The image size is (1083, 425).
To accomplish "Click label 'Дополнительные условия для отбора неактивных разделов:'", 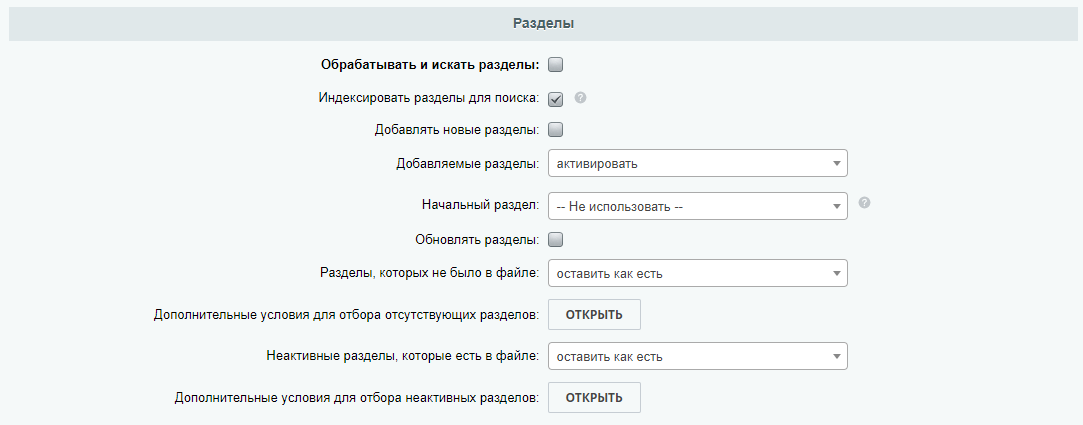I will (x=357, y=398).
